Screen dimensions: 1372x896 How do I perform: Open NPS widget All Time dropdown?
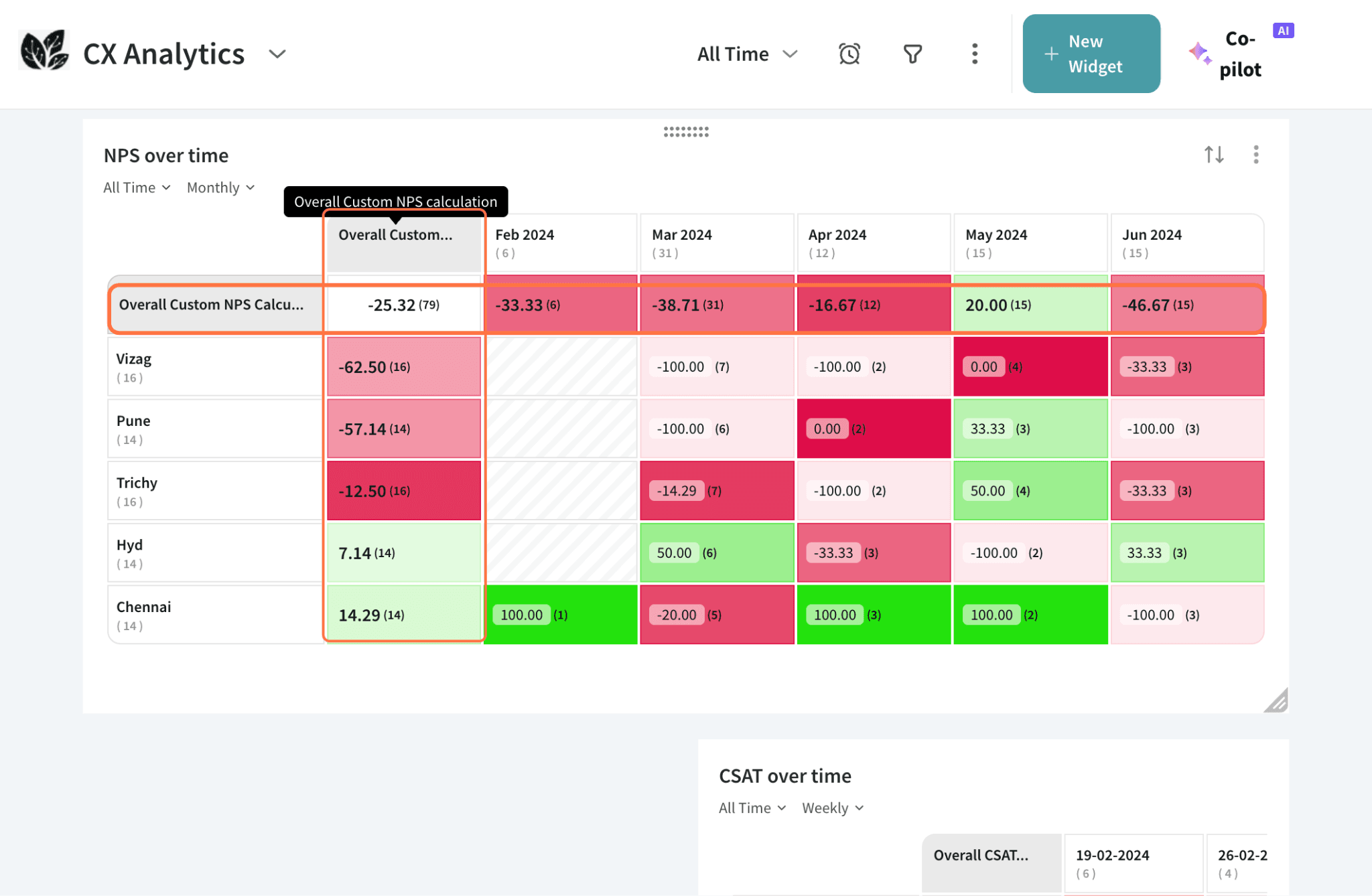click(x=137, y=188)
